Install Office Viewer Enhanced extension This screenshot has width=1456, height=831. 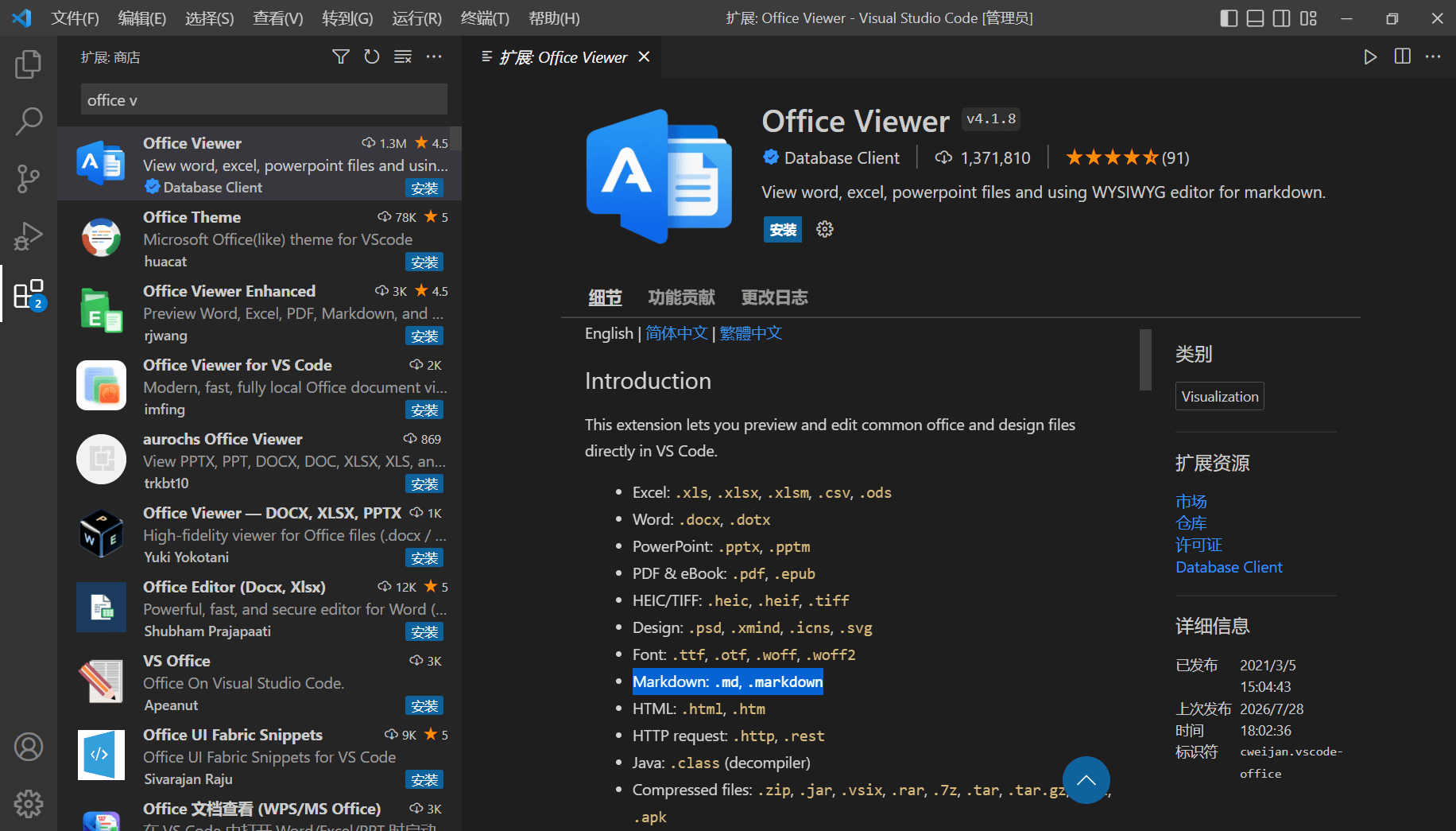coord(424,336)
